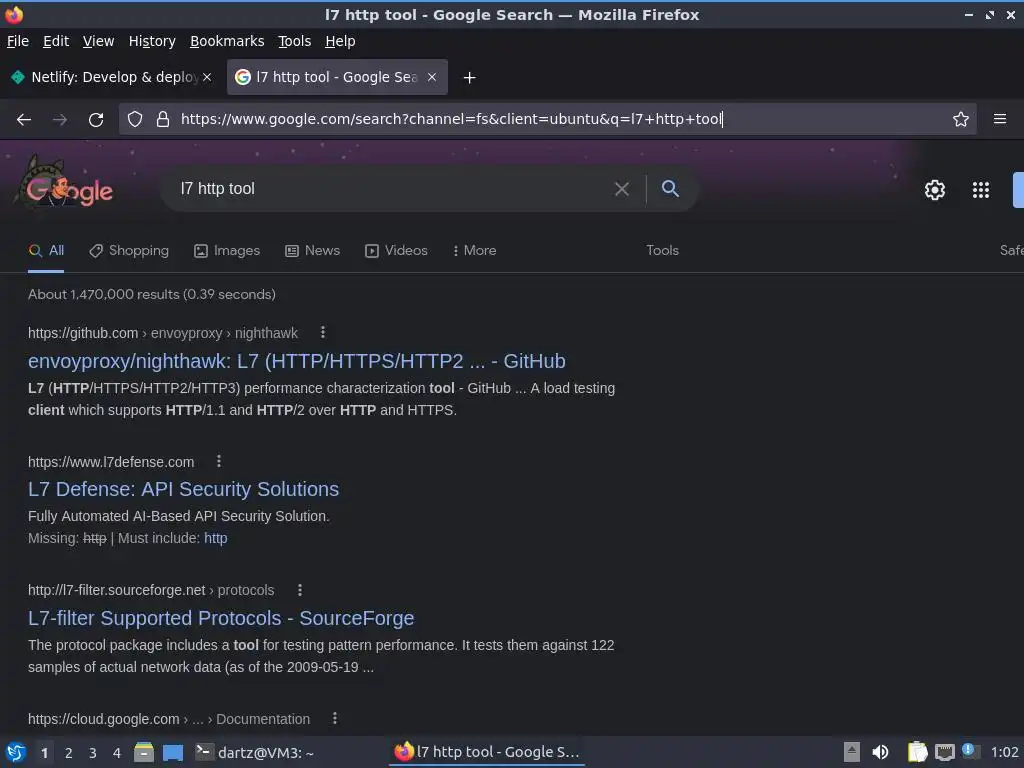Open the Edit menu

click(x=56, y=41)
